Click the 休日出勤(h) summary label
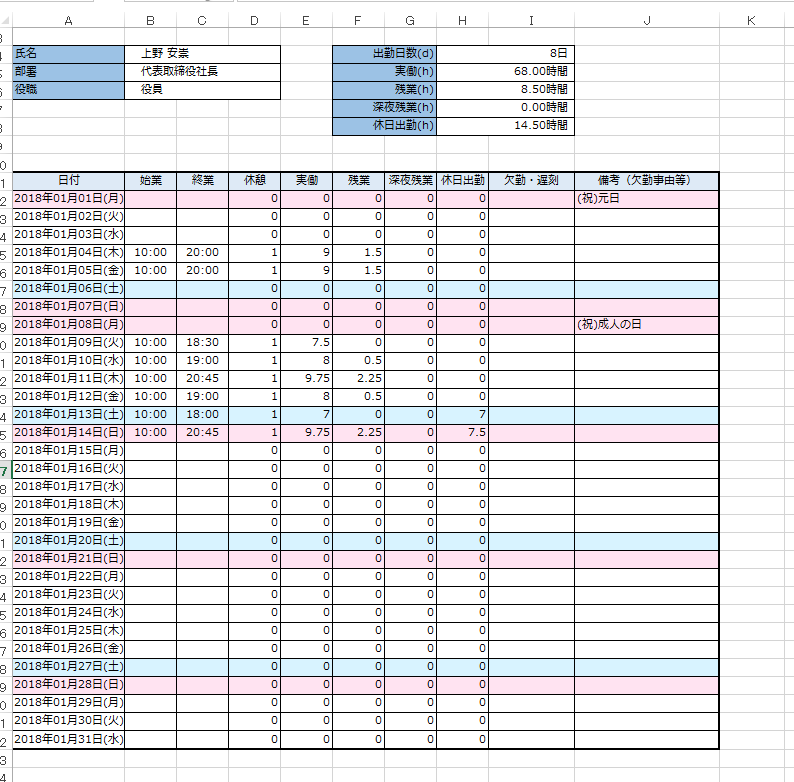Image resolution: width=794 pixels, height=782 pixels. 384,126
